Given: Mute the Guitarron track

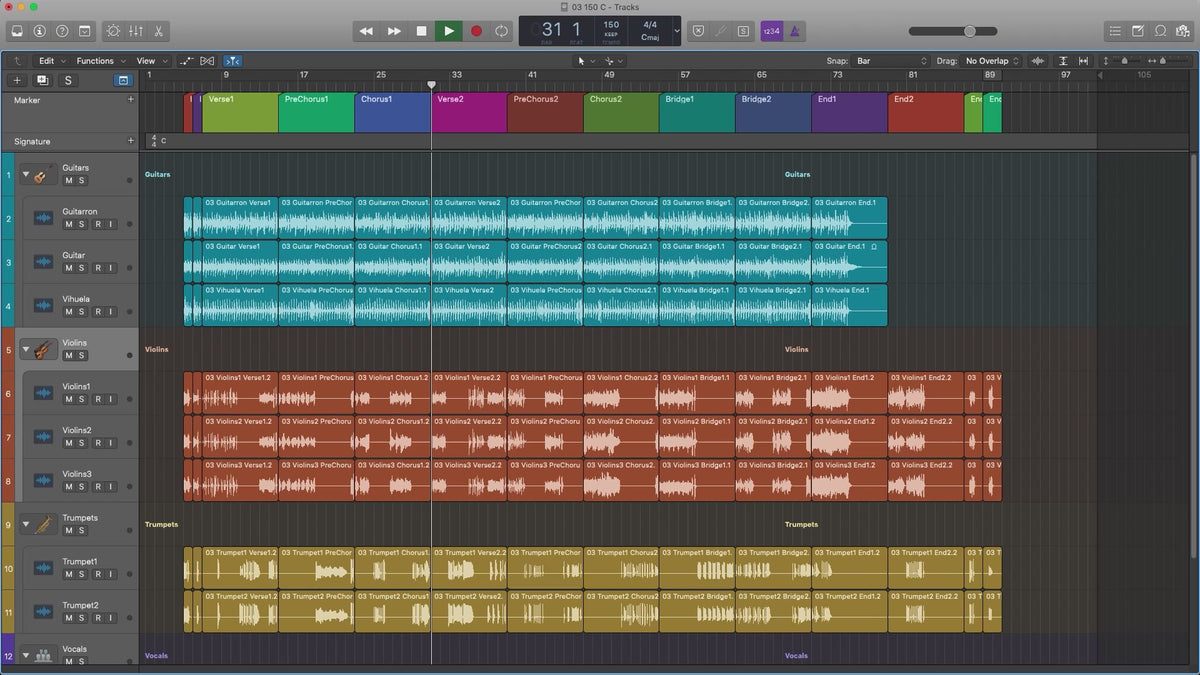Looking at the screenshot, I should point(69,224).
